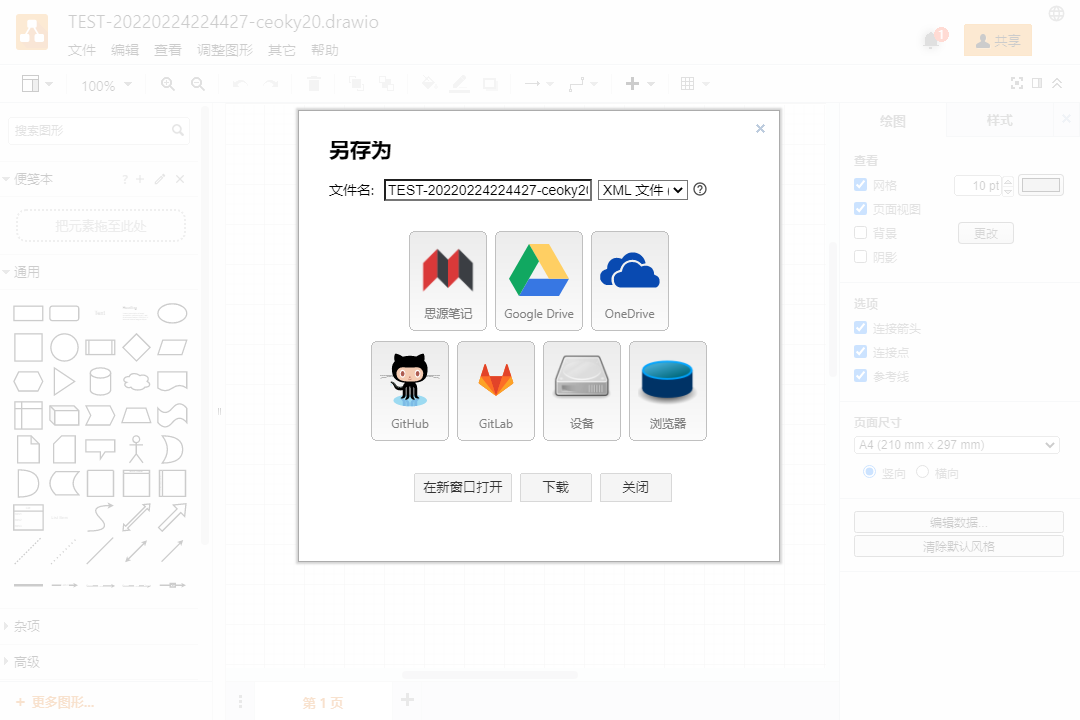Open the notifications bell
This screenshot has height=720, width=1080.
(931, 40)
